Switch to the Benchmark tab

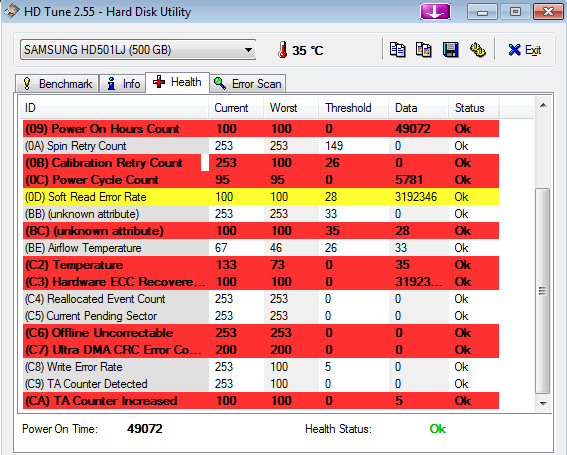click(x=57, y=84)
